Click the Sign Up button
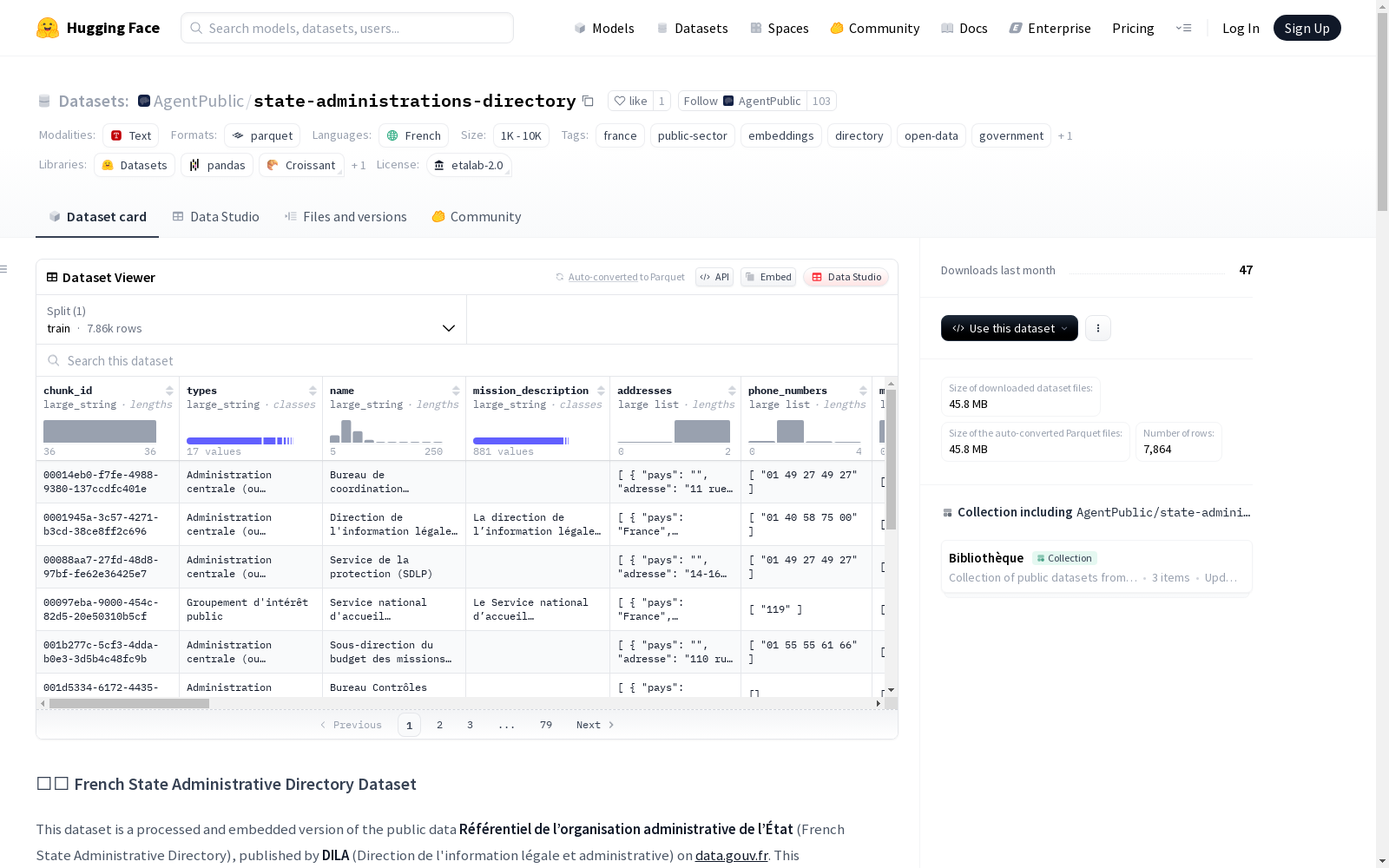Image resolution: width=1389 pixels, height=868 pixels. (x=1307, y=28)
